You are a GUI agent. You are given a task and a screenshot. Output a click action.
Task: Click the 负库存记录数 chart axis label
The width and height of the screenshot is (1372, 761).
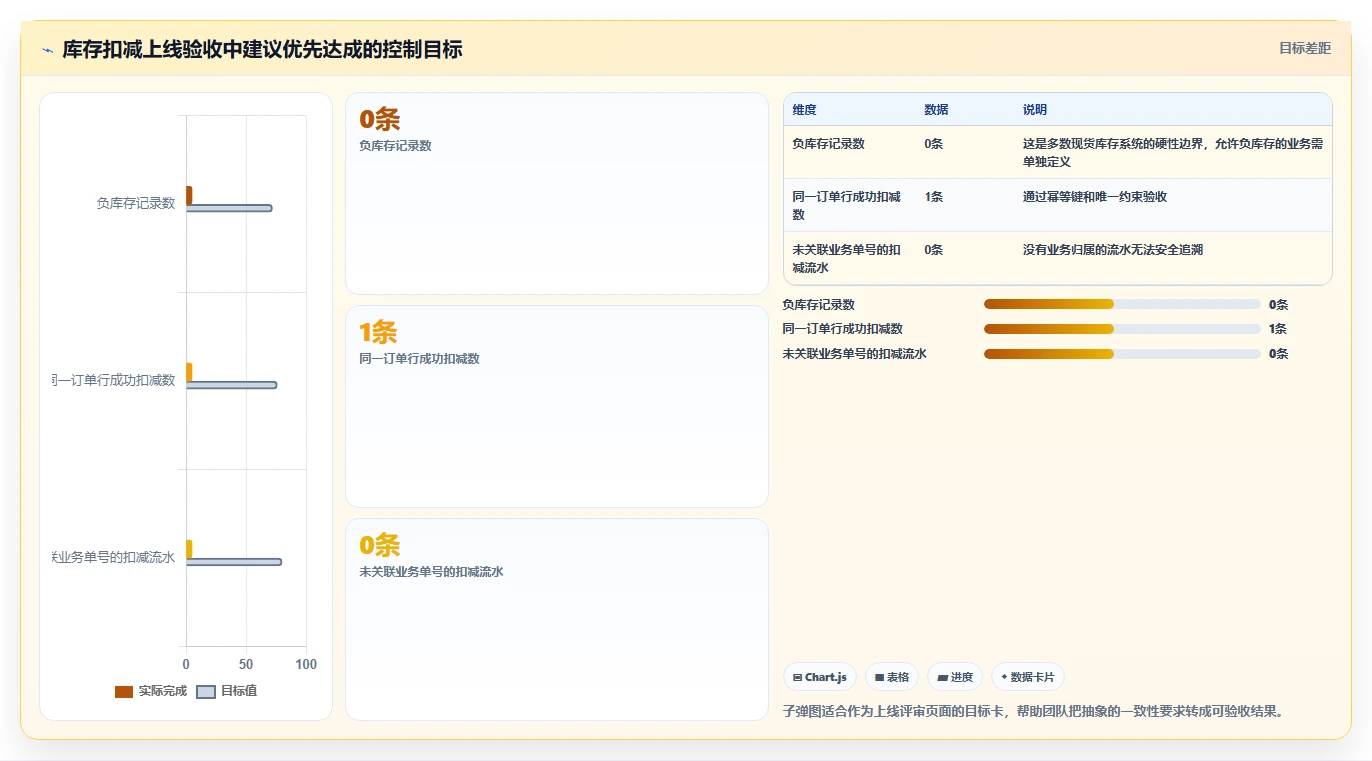point(136,203)
